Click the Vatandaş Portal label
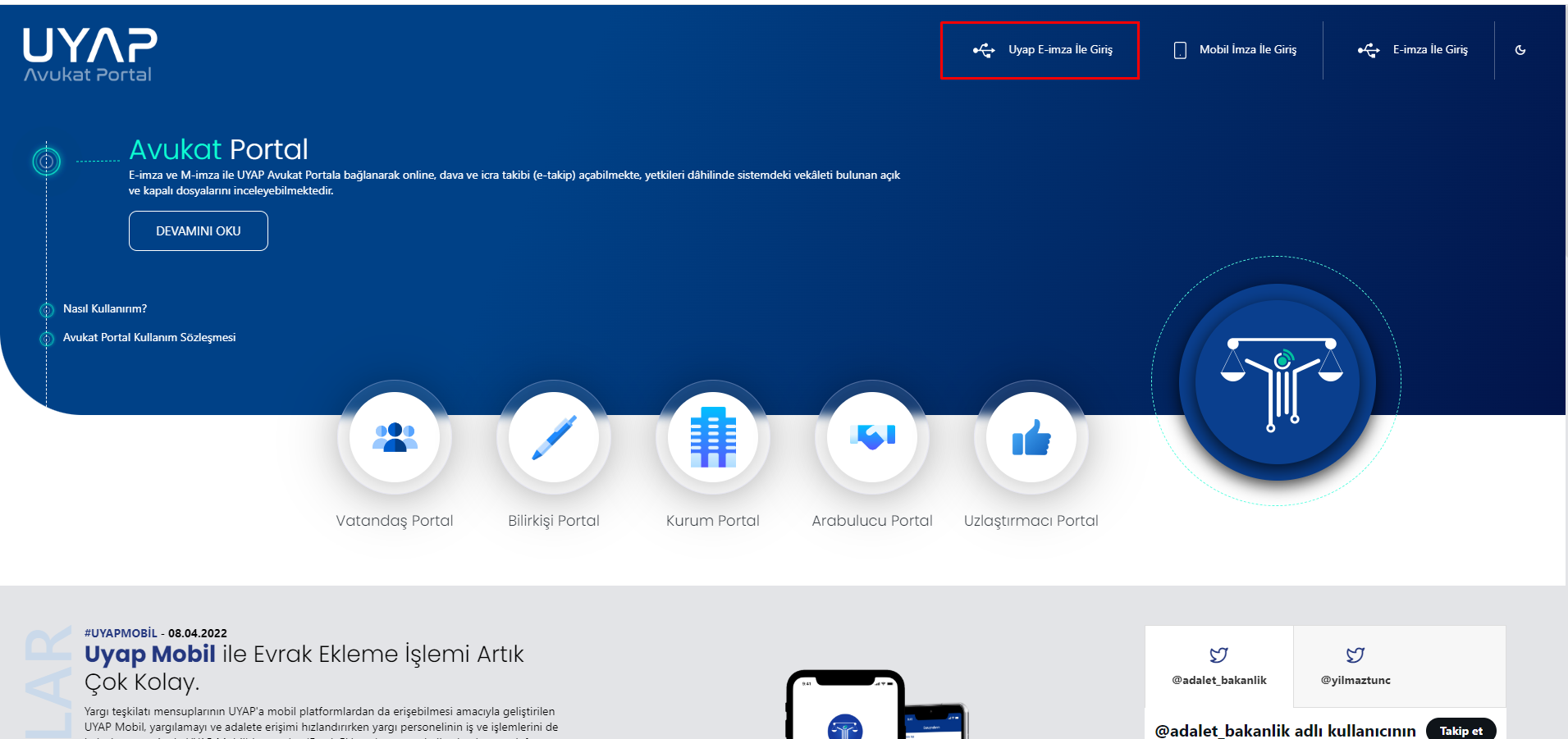The height and width of the screenshot is (739, 1568). (x=395, y=521)
